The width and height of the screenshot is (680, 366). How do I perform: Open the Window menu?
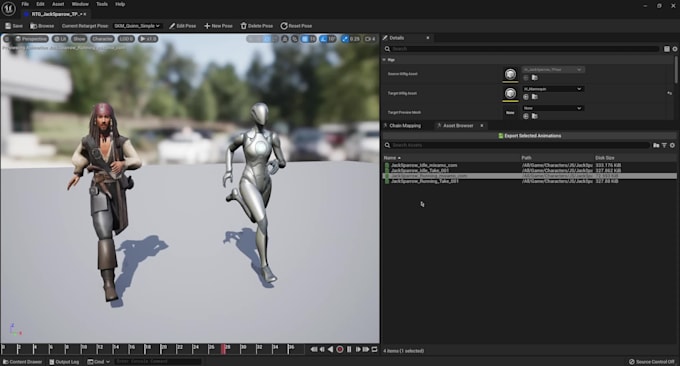80,4
